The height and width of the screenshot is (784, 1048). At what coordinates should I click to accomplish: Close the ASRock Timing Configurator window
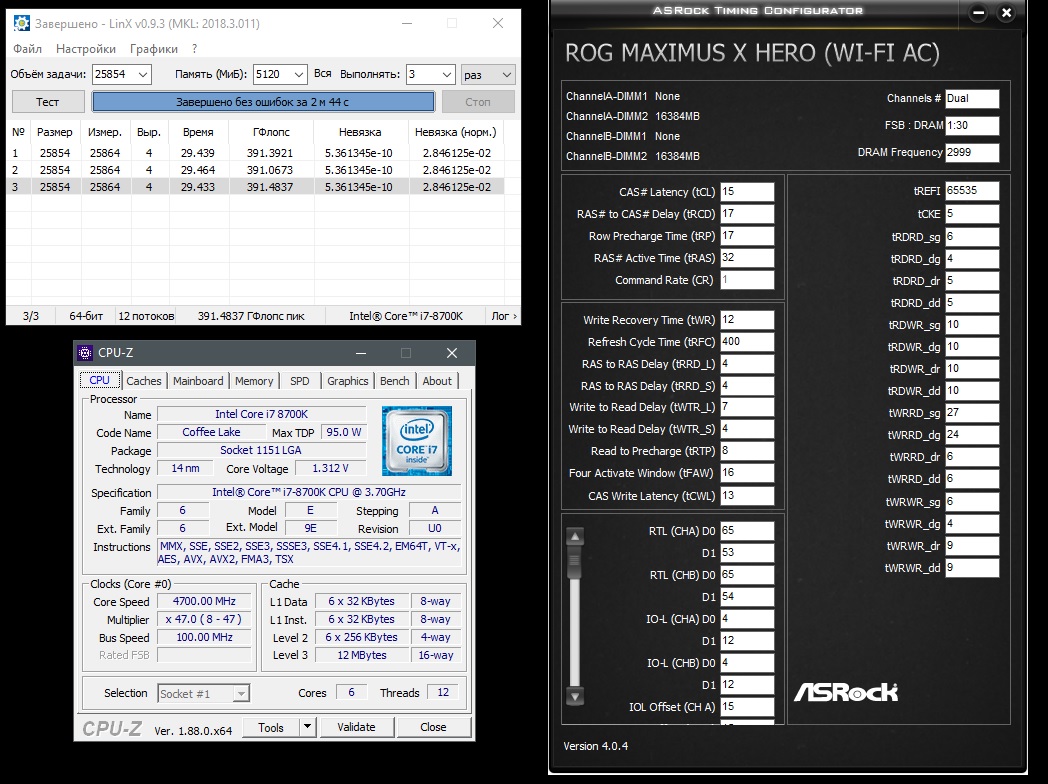click(x=1006, y=13)
